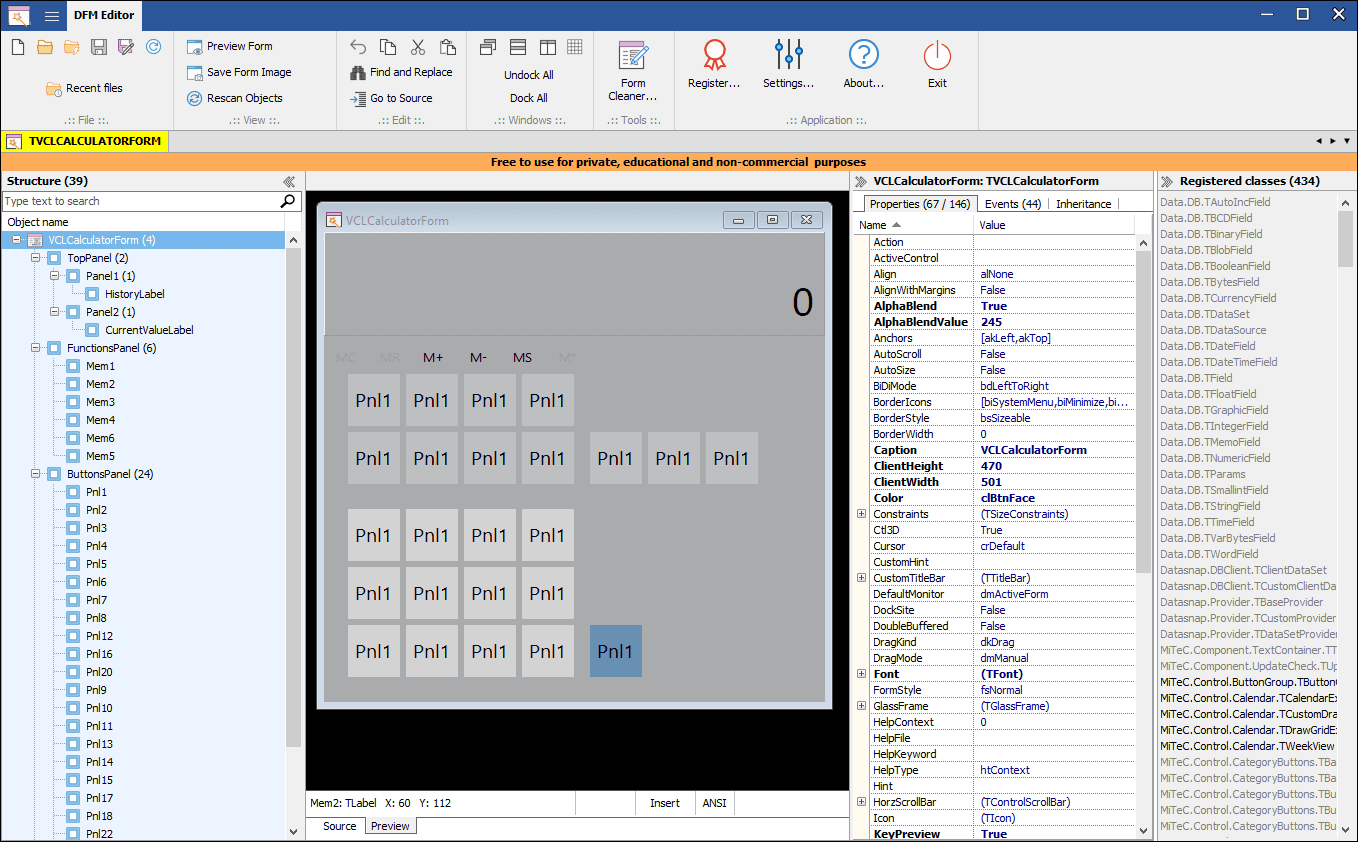Select CurrentValueLabel in the structure tree

[149, 330]
